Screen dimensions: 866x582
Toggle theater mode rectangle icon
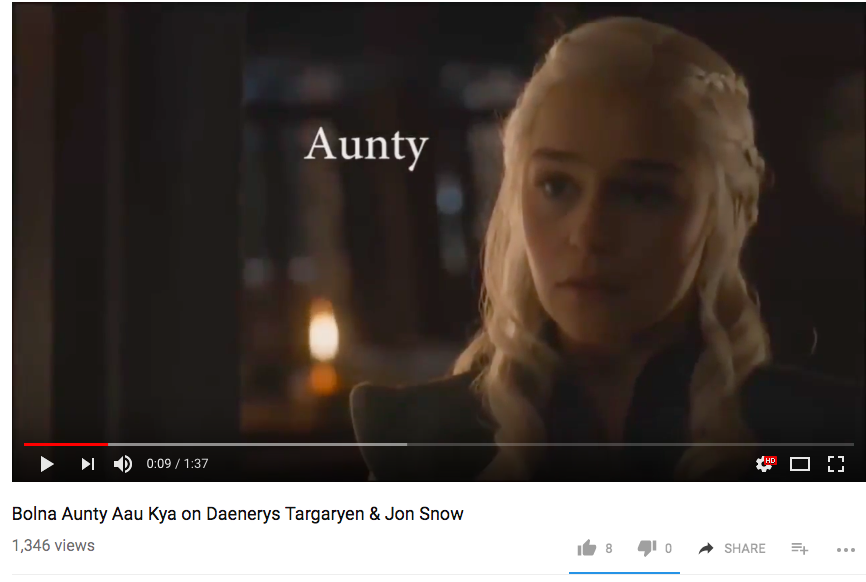pyautogui.click(x=800, y=464)
